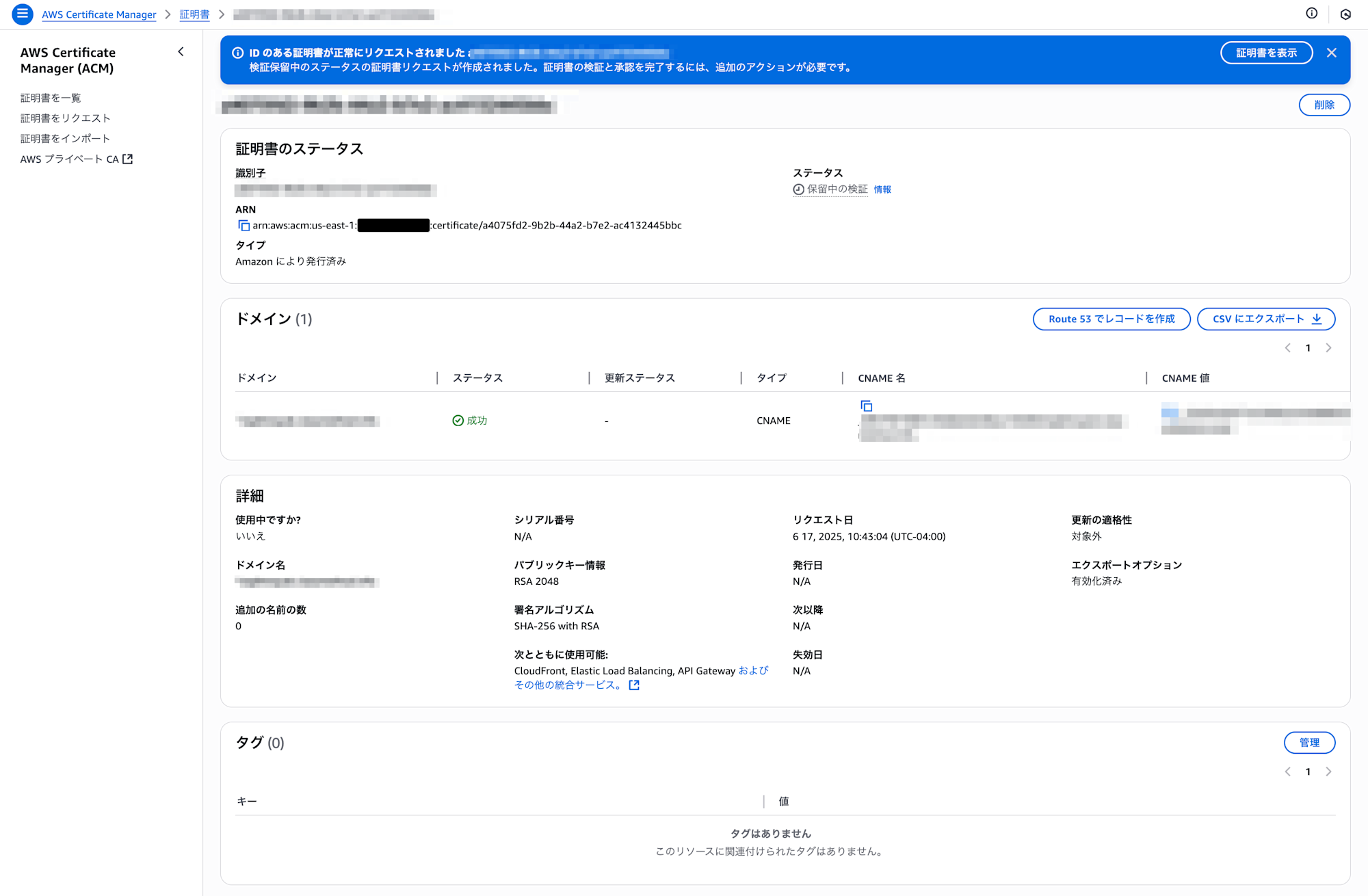The width and height of the screenshot is (1368, 896).
Task: Go to previous page in ドメイン table
Action: coord(1288,348)
